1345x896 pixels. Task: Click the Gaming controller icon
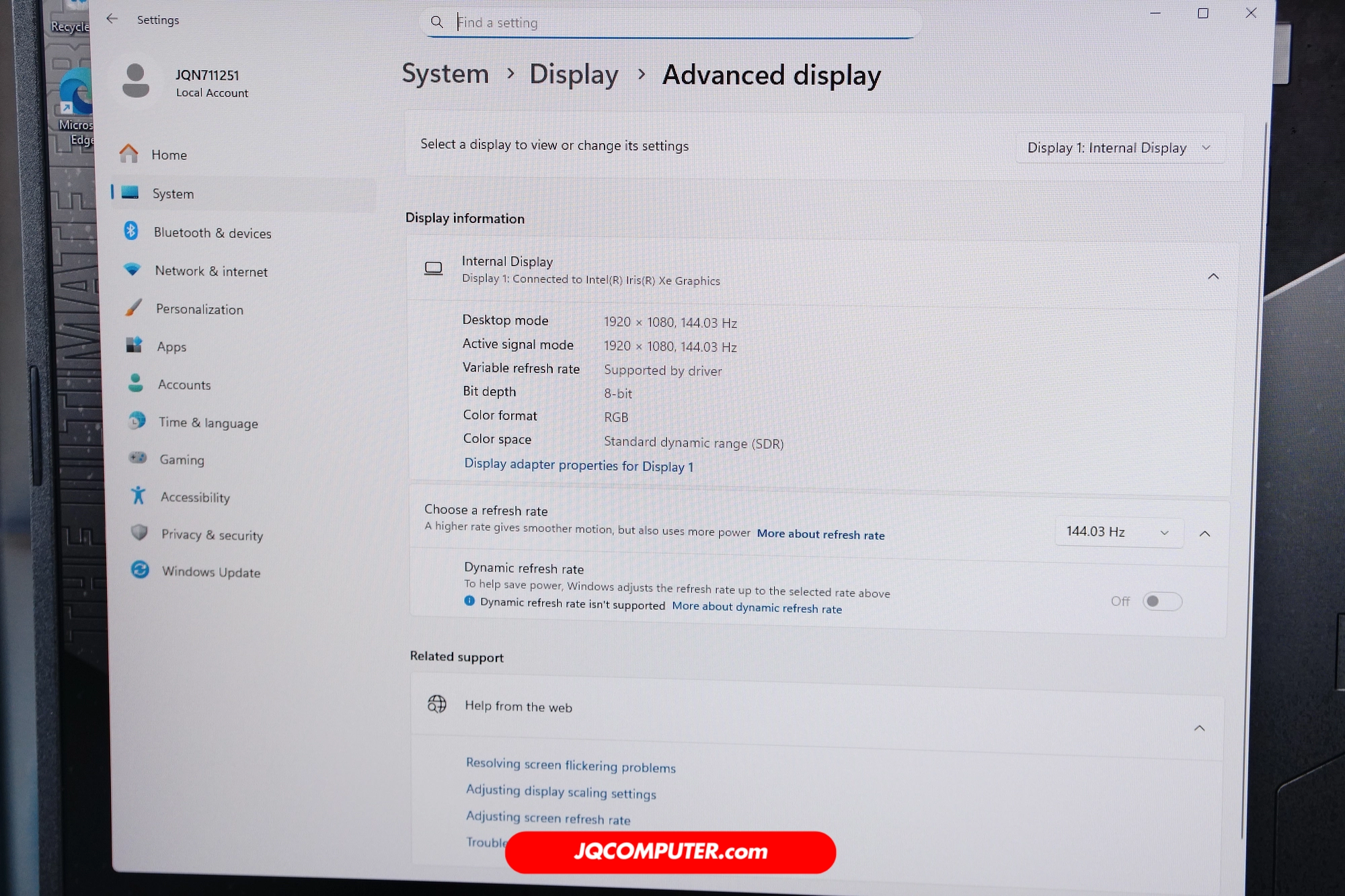coord(137,458)
